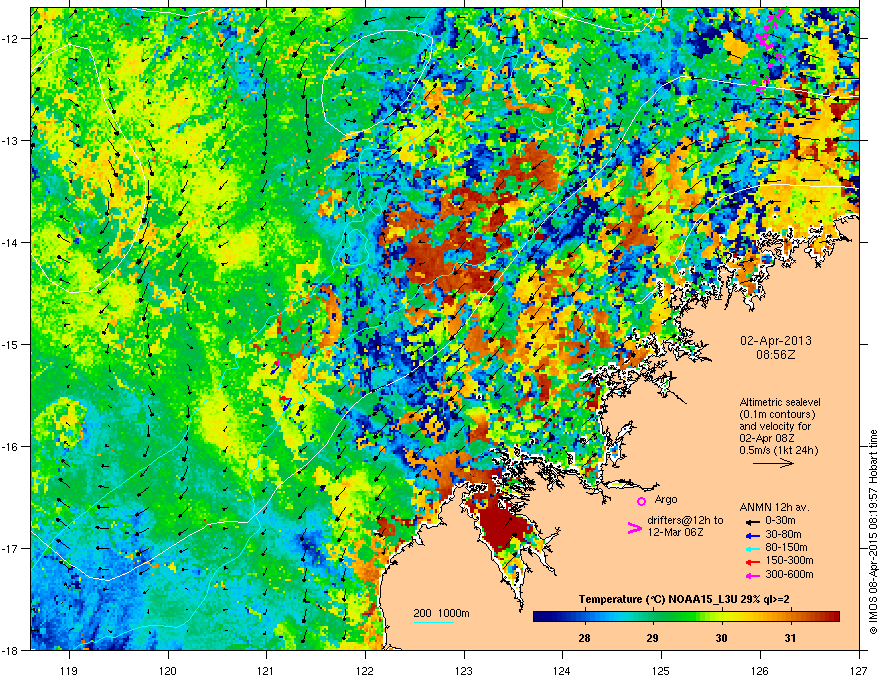Click the '08:56Z' time label
880x680 pixels.
[x=776, y=355]
